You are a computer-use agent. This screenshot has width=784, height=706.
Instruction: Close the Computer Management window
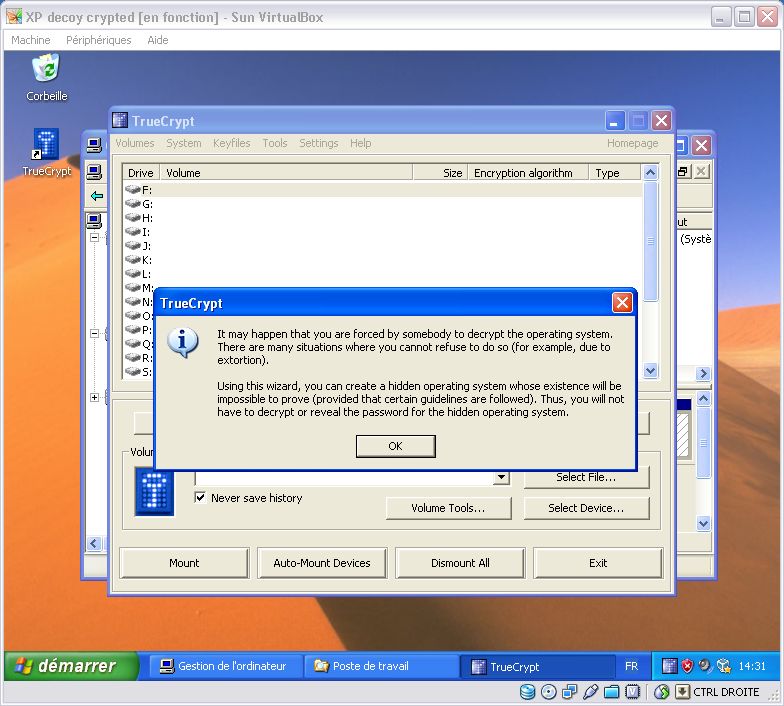click(701, 146)
